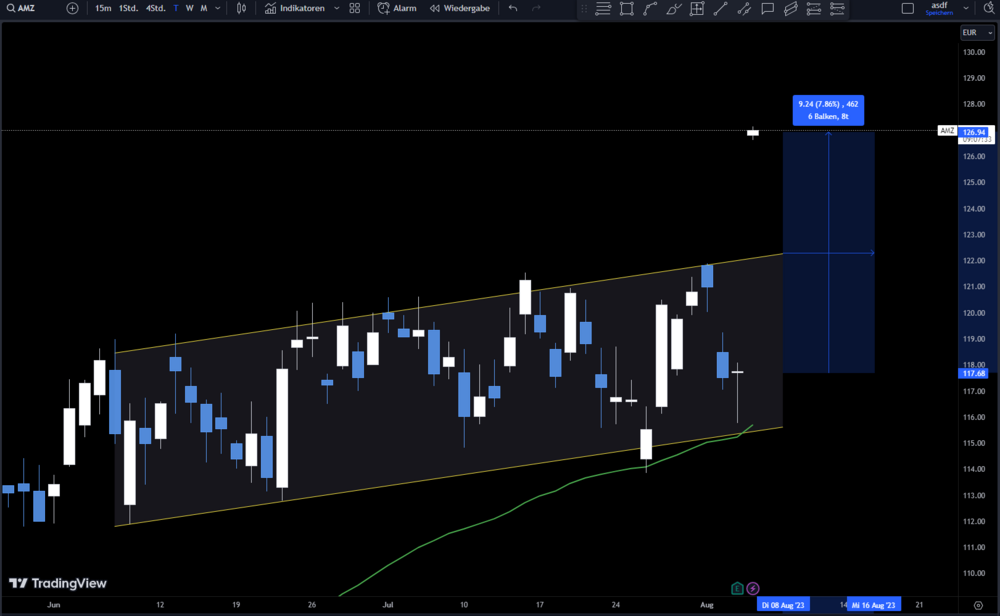Switch to the 4Std. timeframe
1000x616 pixels.
[x=155, y=8]
